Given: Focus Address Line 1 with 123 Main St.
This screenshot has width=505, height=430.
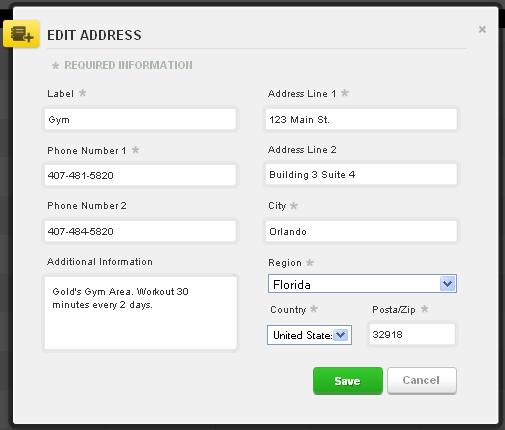Looking at the screenshot, I should point(361,119).
